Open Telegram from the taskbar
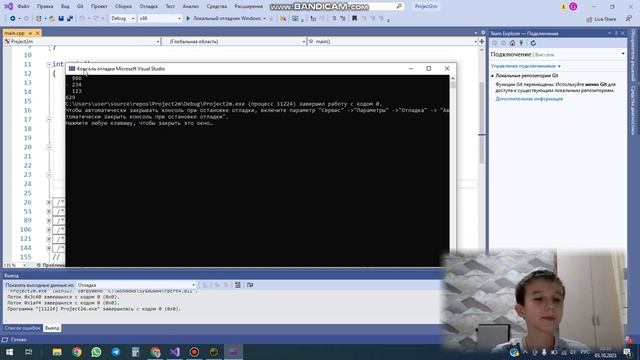Image resolution: width=640 pixels, height=360 pixels. coord(116,352)
